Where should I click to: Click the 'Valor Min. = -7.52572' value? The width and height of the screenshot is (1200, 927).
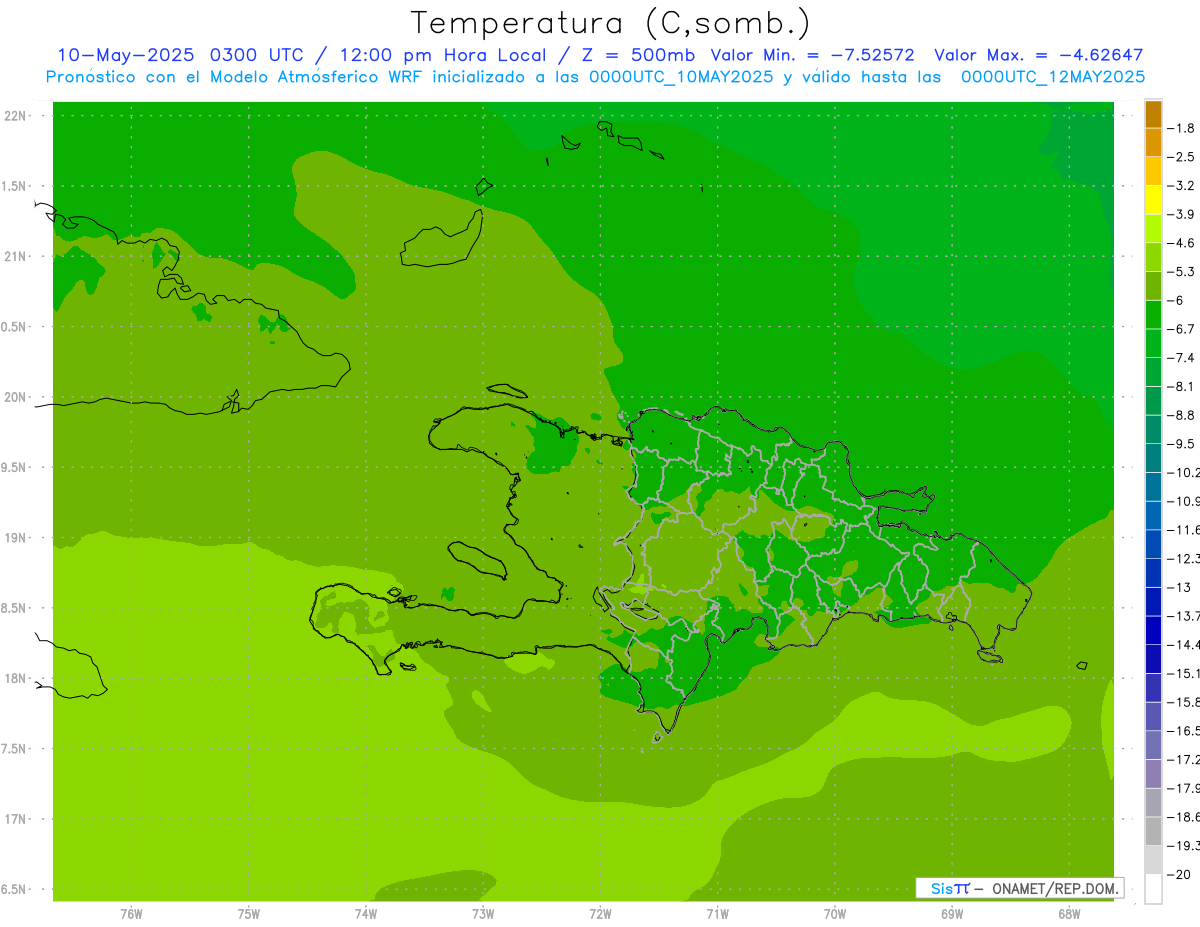812,55
